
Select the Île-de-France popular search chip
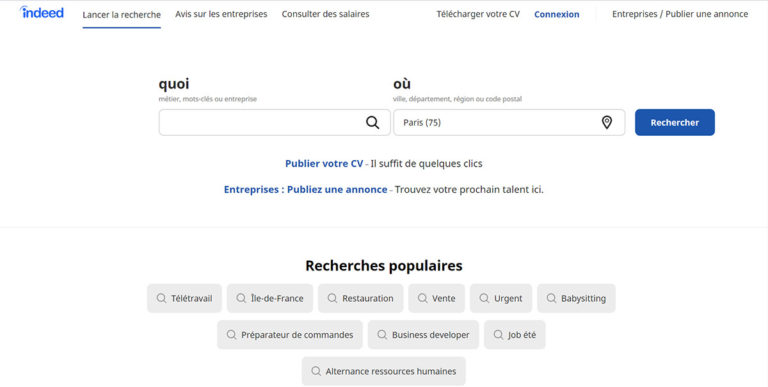click(270, 298)
